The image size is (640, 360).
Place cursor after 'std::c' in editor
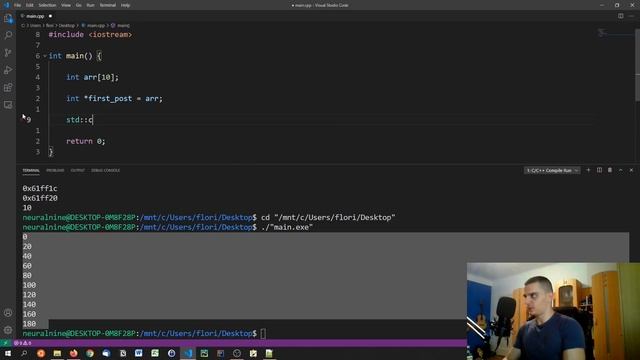click(x=93, y=120)
